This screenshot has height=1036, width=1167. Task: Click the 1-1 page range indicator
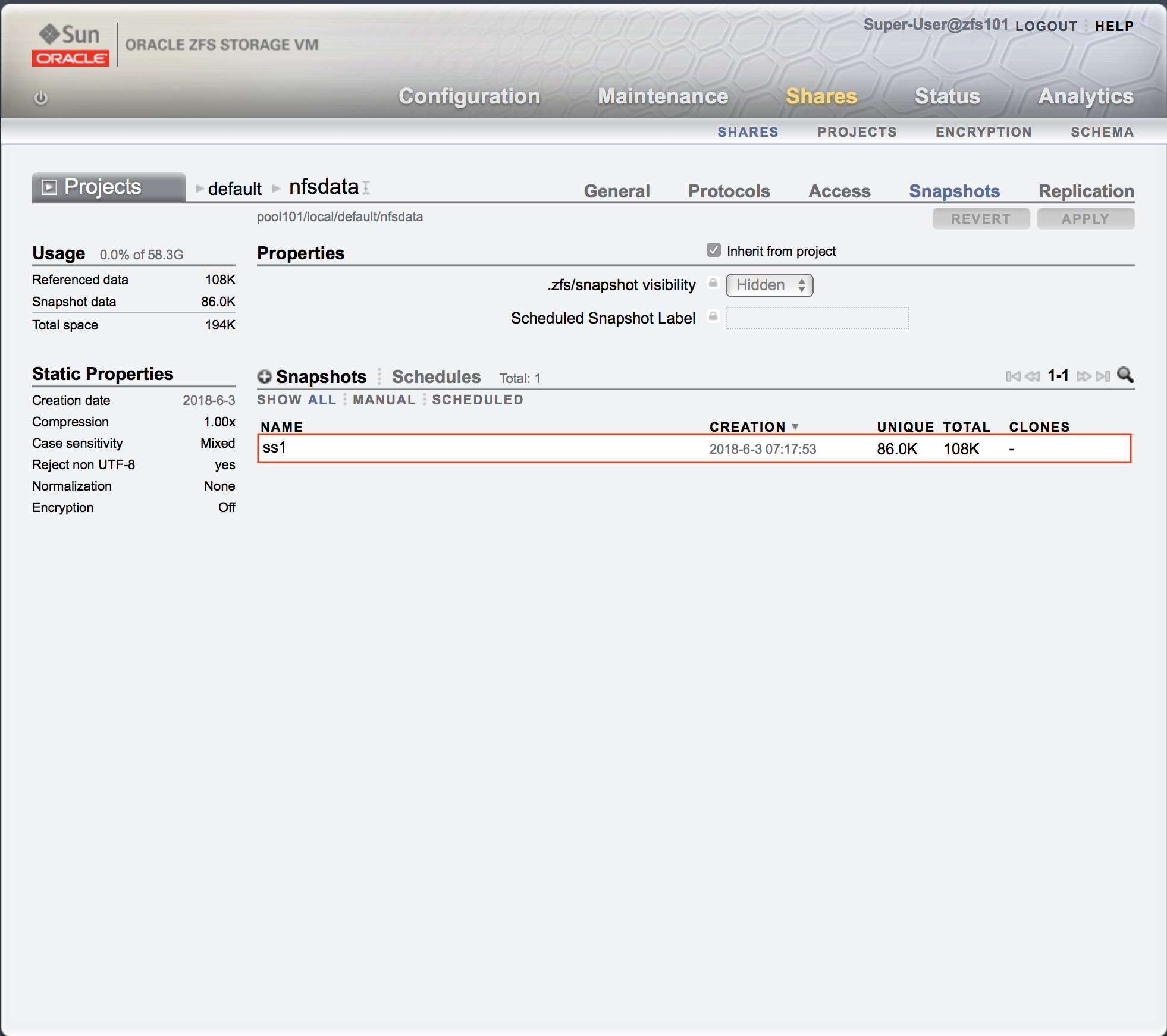[x=1058, y=375]
